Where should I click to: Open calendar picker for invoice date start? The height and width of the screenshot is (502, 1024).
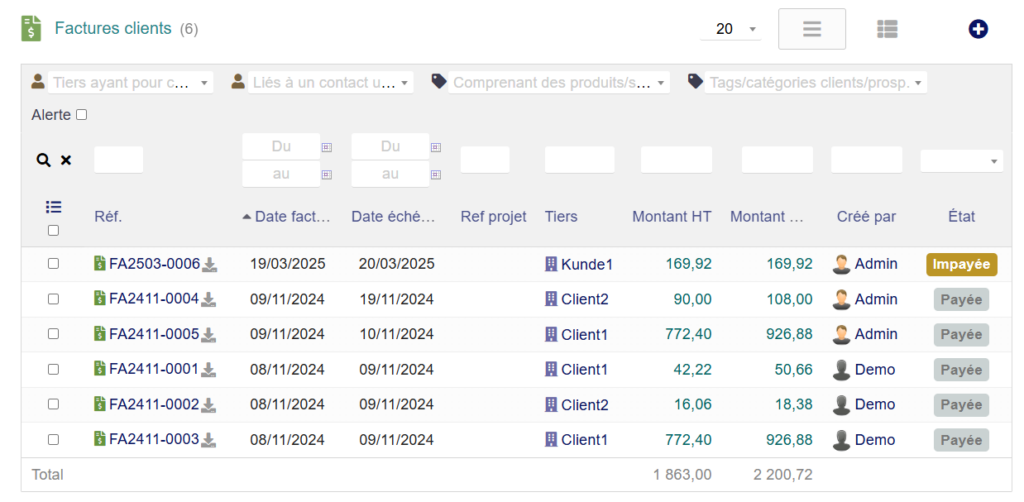pyautogui.click(x=326, y=147)
